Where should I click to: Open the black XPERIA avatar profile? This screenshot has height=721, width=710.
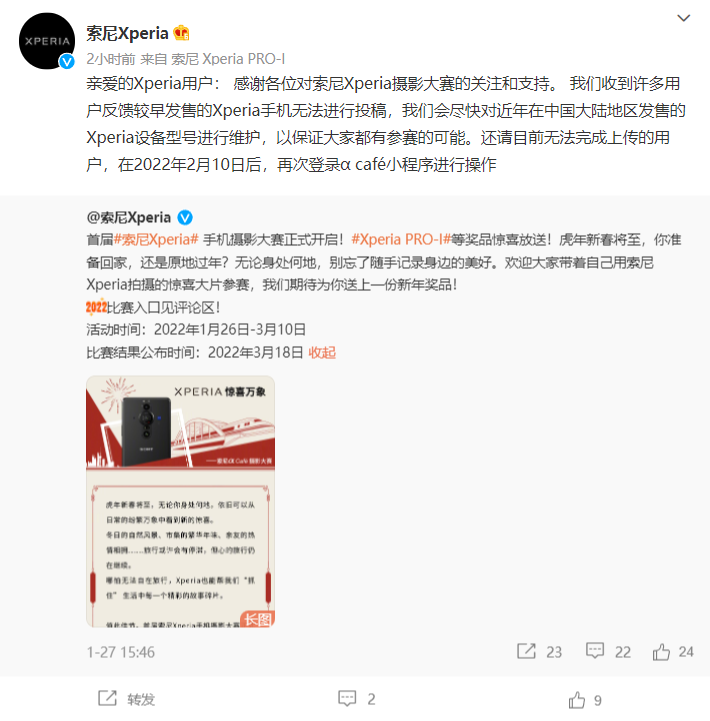(x=47, y=41)
